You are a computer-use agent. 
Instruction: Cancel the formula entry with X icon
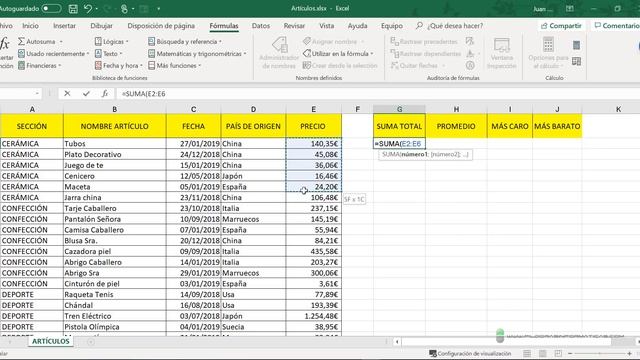point(67,93)
